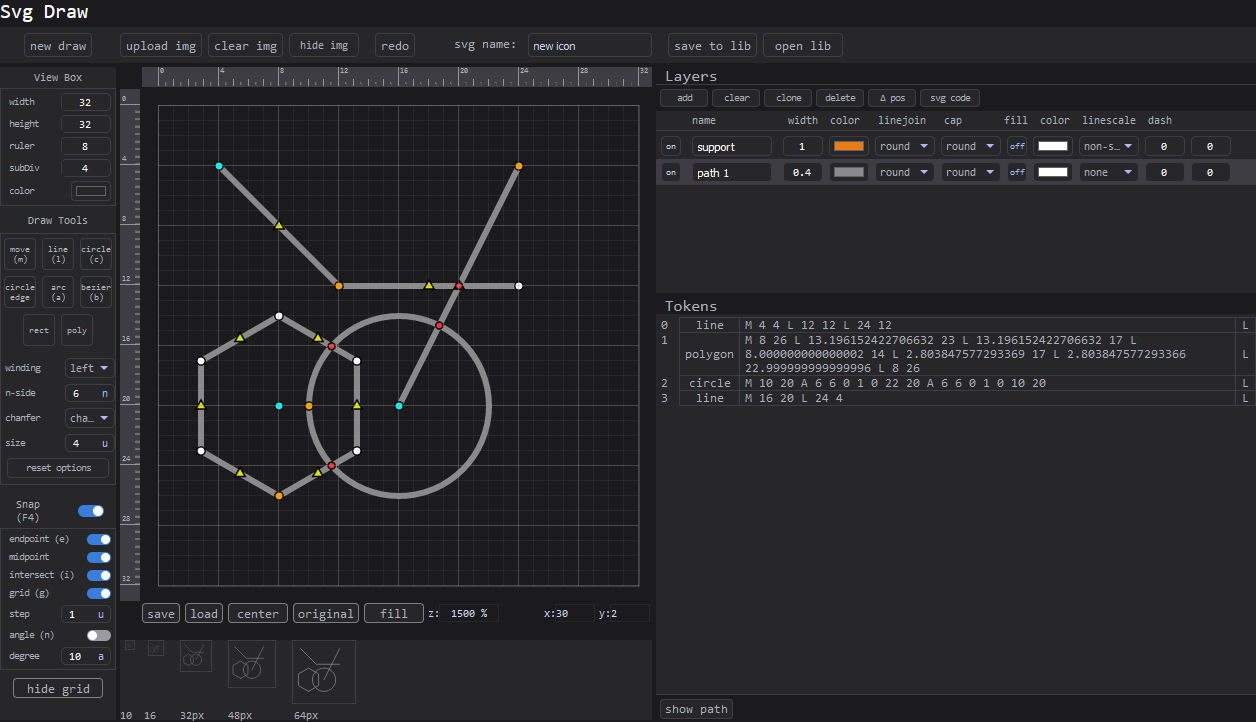
Task: Open the linescale dropdown showing non-s
Action: [1109, 145]
